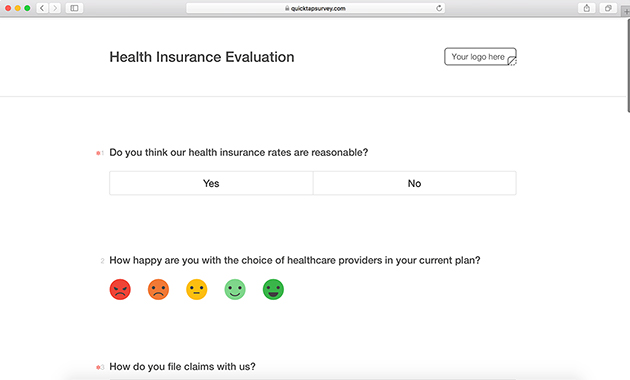Show all tabs overview button
This screenshot has height=380, width=630.
[608, 8]
